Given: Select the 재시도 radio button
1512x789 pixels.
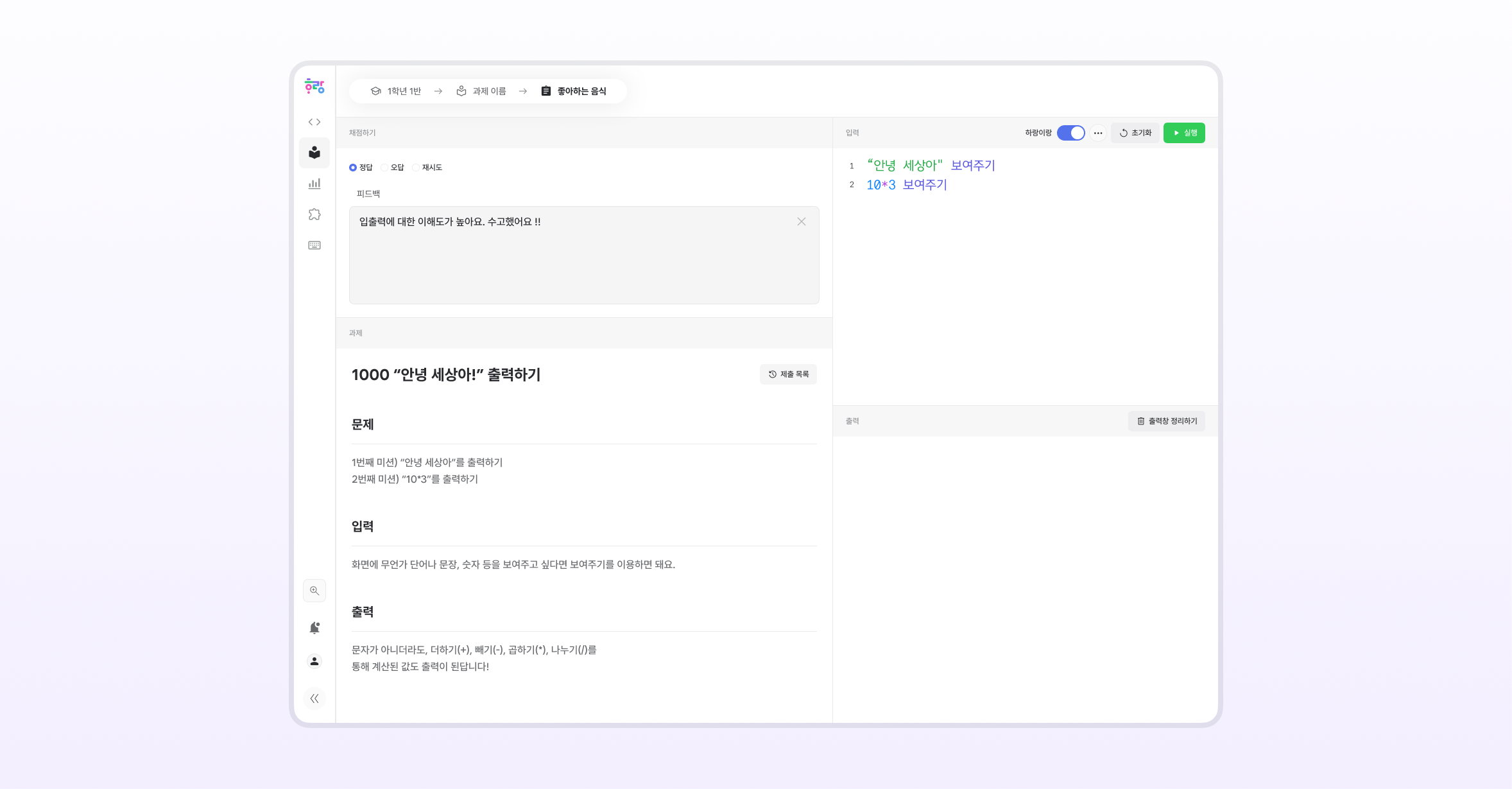Looking at the screenshot, I should (416, 168).
